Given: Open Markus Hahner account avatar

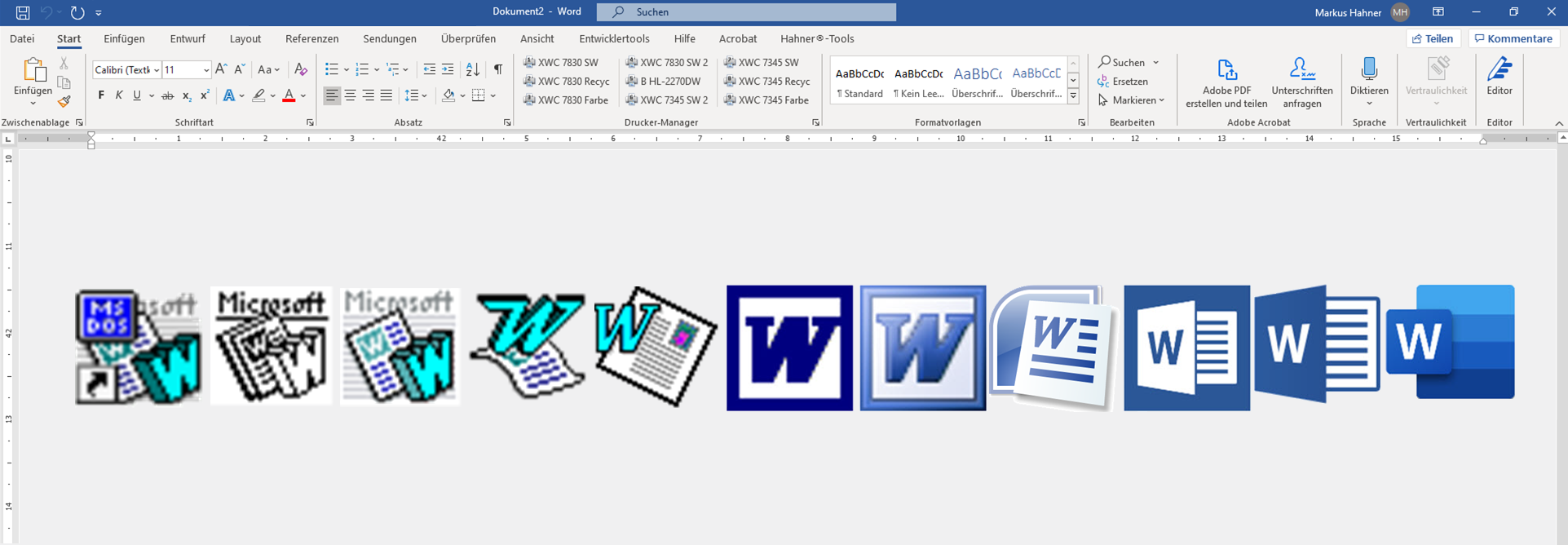Looking at the screenshot, I should coord(1400,12).
